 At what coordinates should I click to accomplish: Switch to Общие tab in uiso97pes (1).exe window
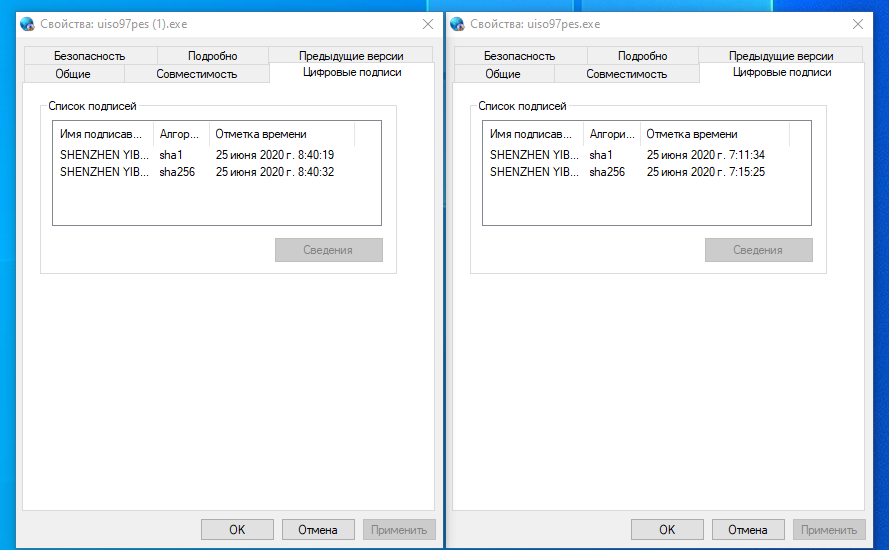(x=73, y=74)
